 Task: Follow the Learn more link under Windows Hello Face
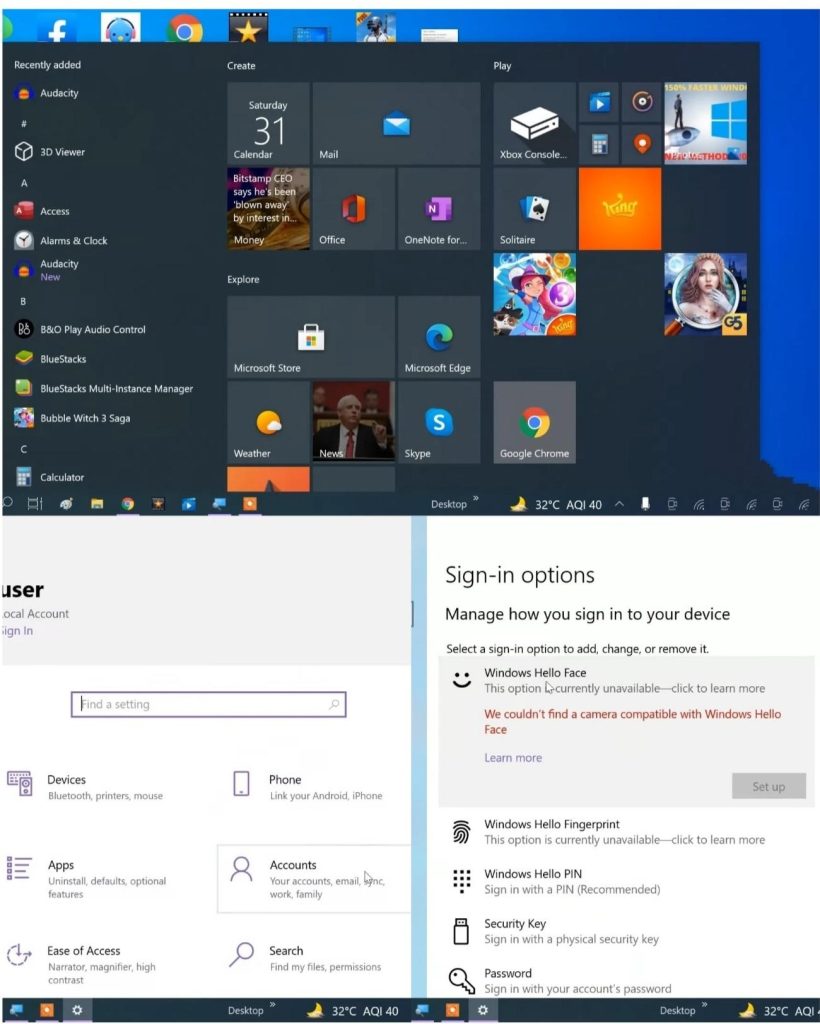click(x=513, y=758)
